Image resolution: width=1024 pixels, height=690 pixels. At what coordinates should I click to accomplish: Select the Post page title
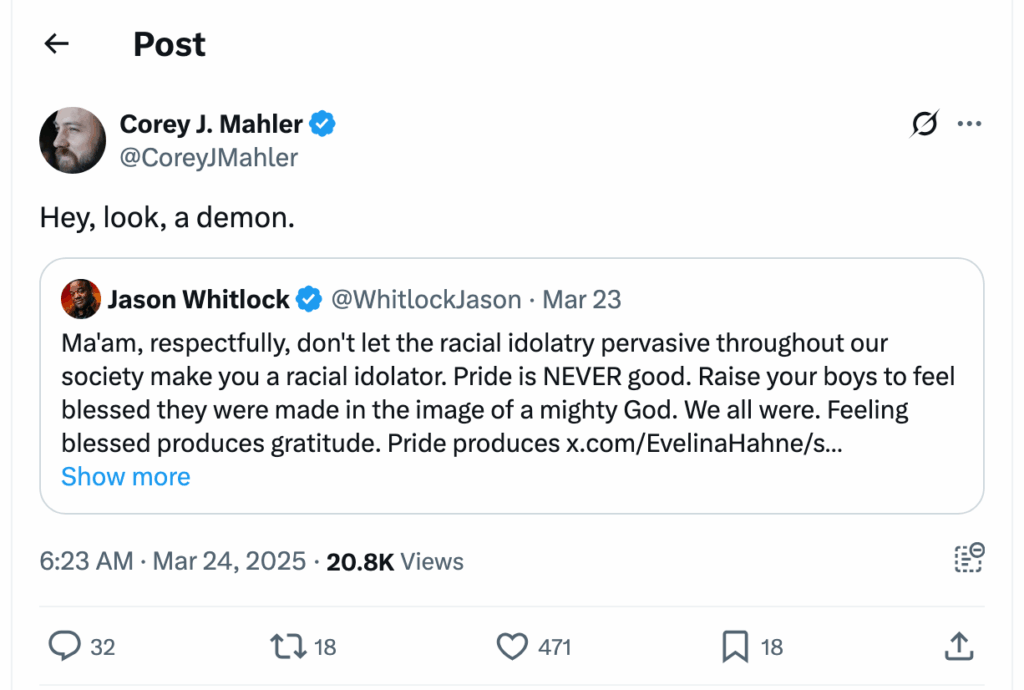[168, 43]
